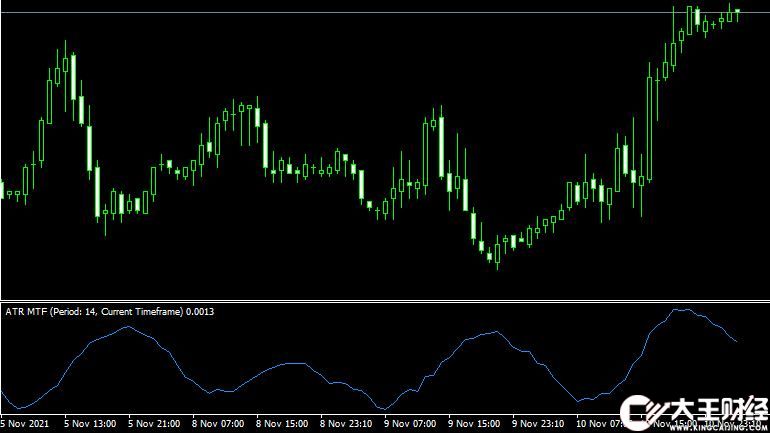Select the 8 Nov 07:00 time label
The height and width of the screenshot is (433, 770).
pyautogui.click(x=218, y=423)
